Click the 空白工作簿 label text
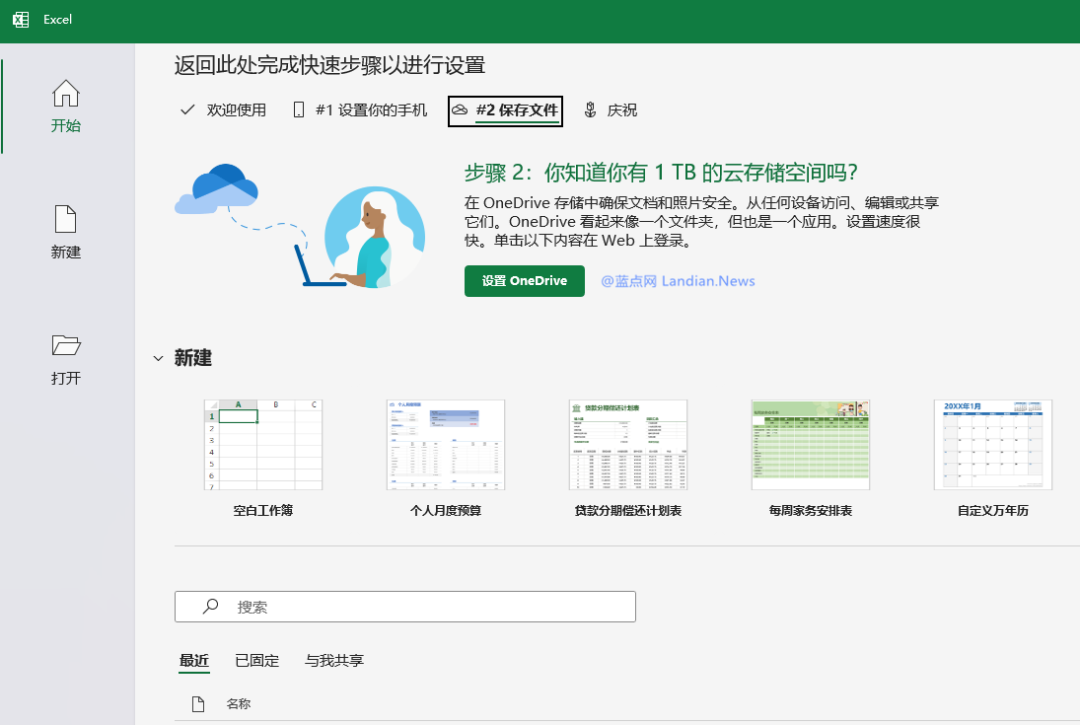Screen dimensions: 1080x725 263,510
